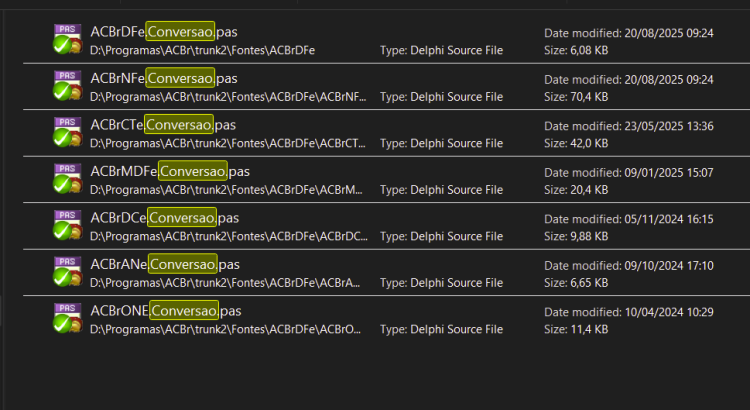This screenshot has width=750, height=410.
Task: Click the path ending in ACBrCT...
Action: pyautogui.click(x=228, y=143)
